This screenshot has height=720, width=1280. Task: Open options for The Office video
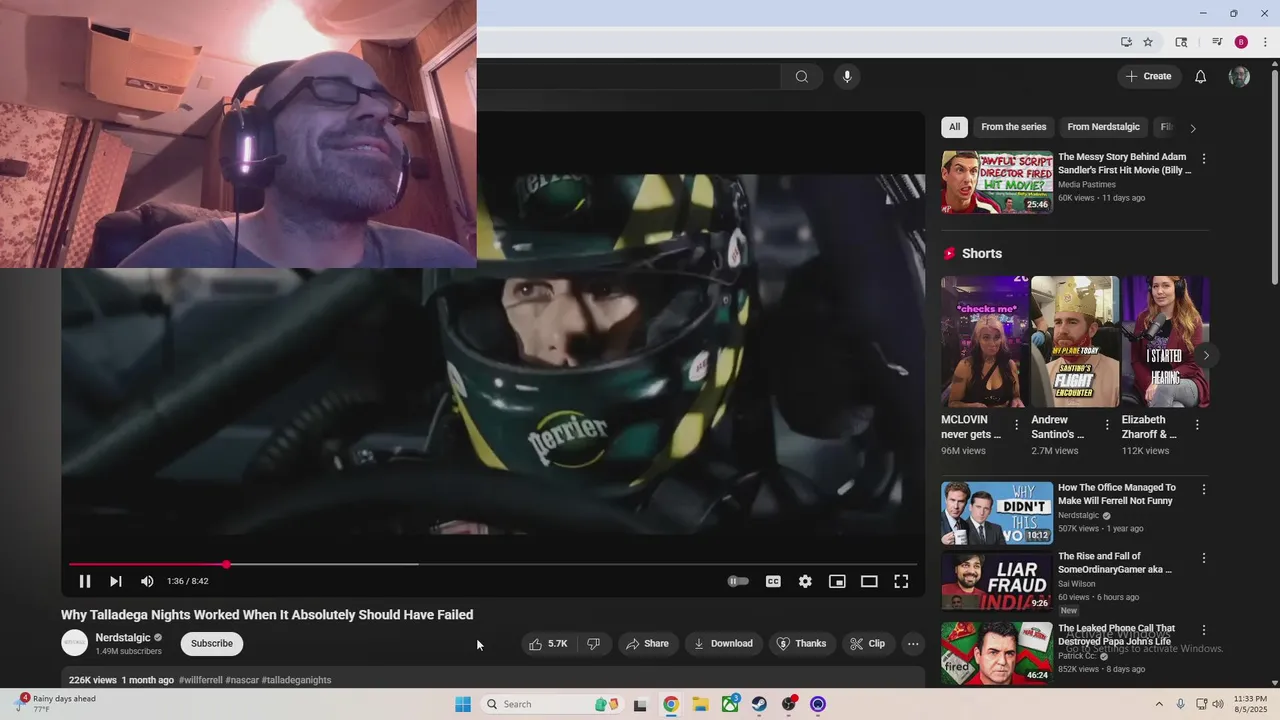click(x=1204, y=490)
